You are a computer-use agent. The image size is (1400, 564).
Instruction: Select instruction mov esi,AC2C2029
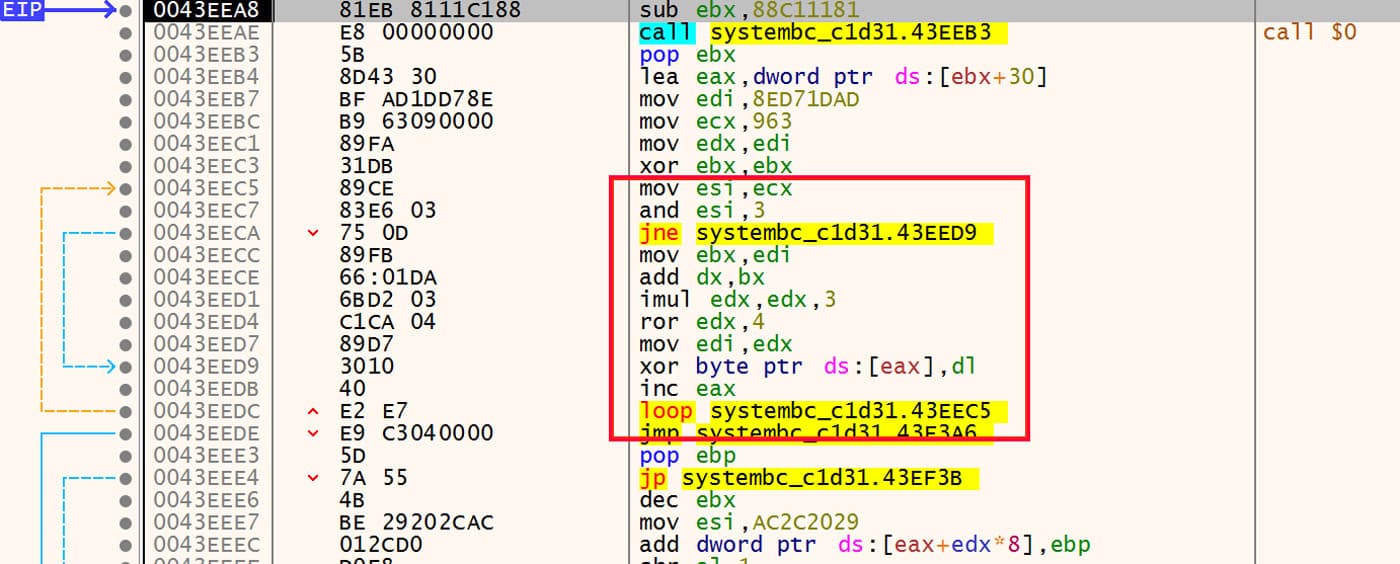[749, 522]
